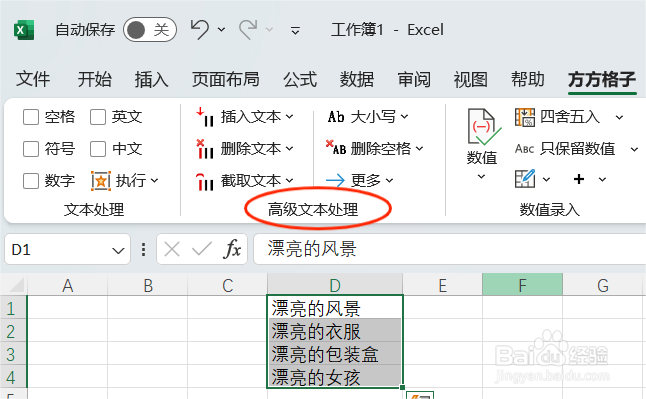Check the 中文 checkbox
646x399 pixels.
(x=98, y=149)
